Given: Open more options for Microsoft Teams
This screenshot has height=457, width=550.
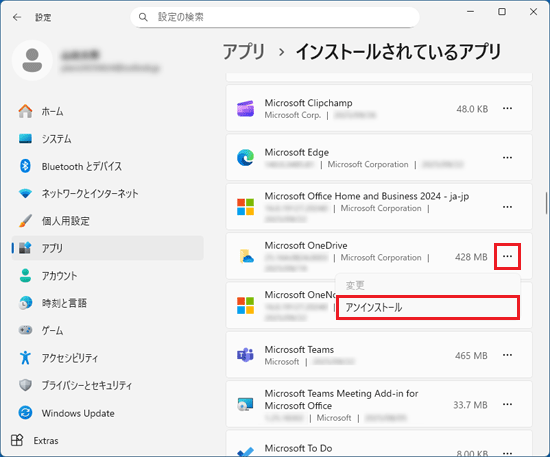Looking at the screenshot, I should coord(507,355).
